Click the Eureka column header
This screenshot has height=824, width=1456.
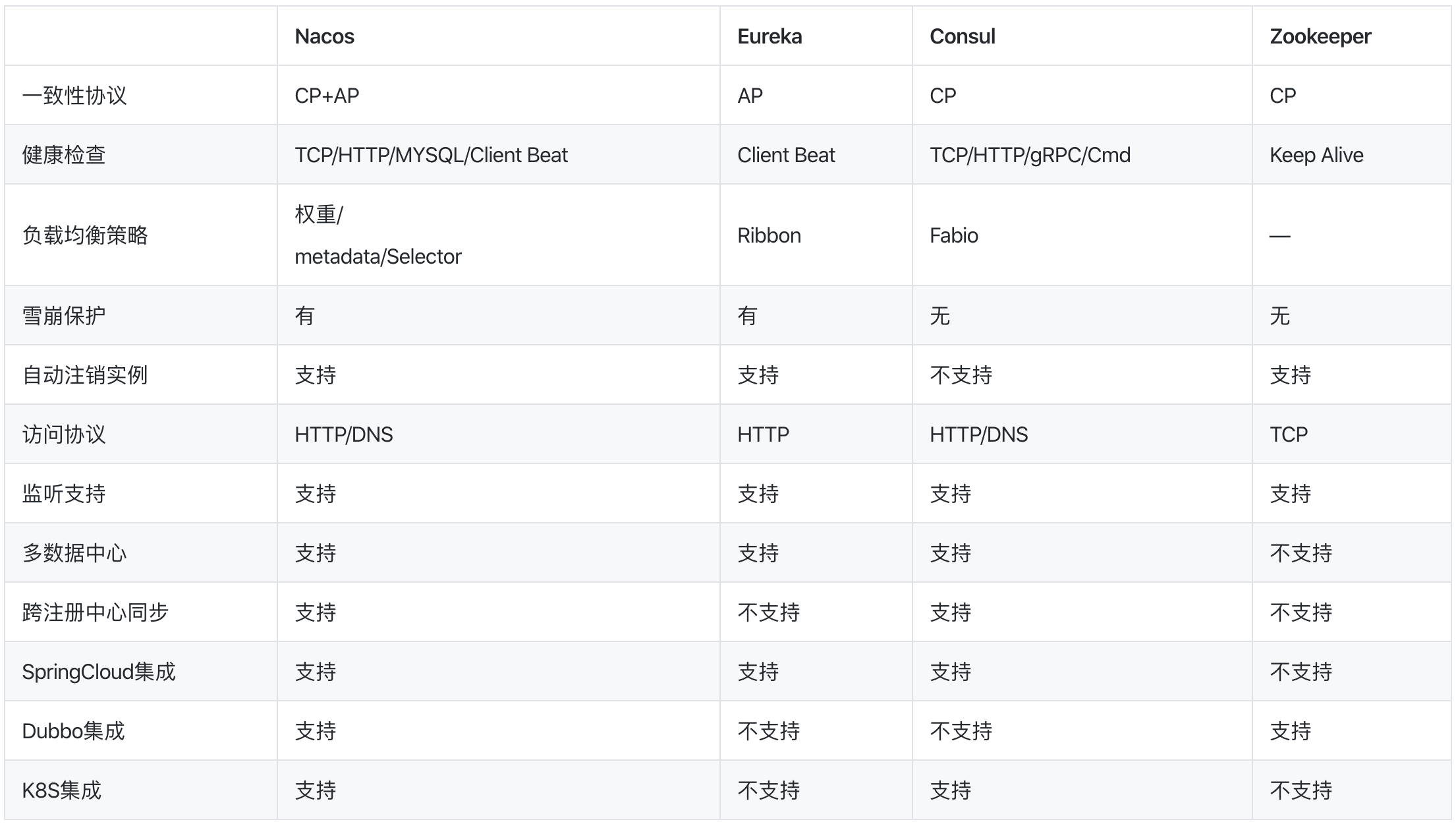click(769, 36)
